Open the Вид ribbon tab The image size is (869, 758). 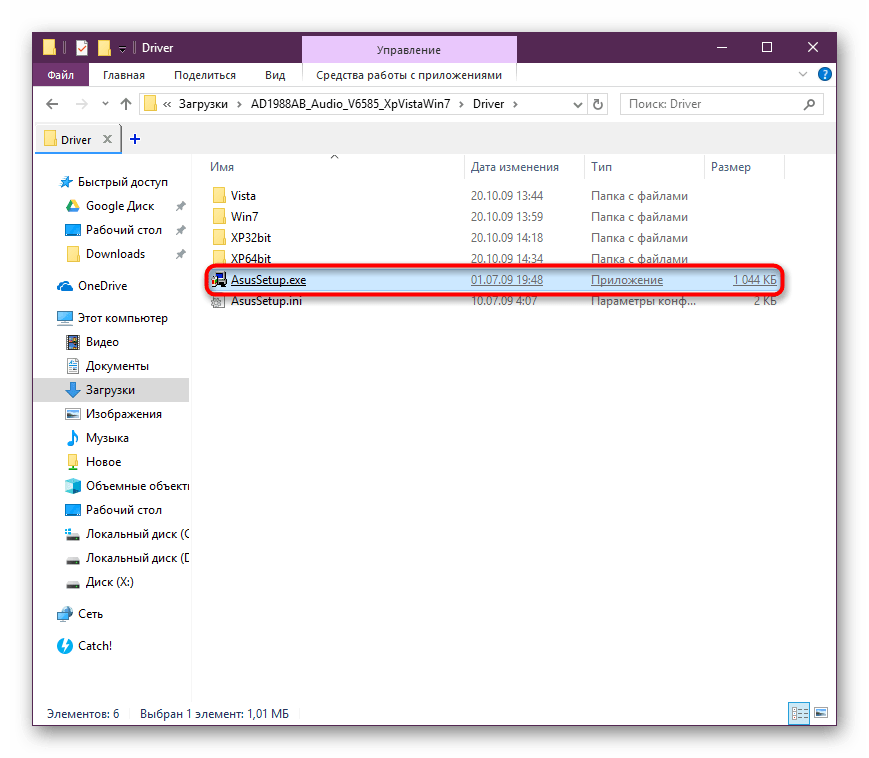tap(275, 75)
